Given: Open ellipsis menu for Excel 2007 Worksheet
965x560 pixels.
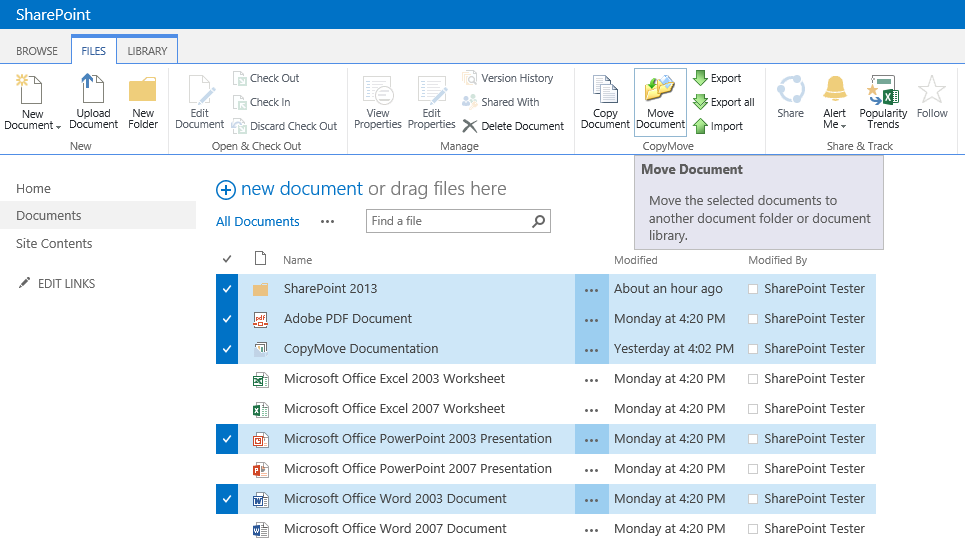Looking at the screenshot, I should 591,409.
